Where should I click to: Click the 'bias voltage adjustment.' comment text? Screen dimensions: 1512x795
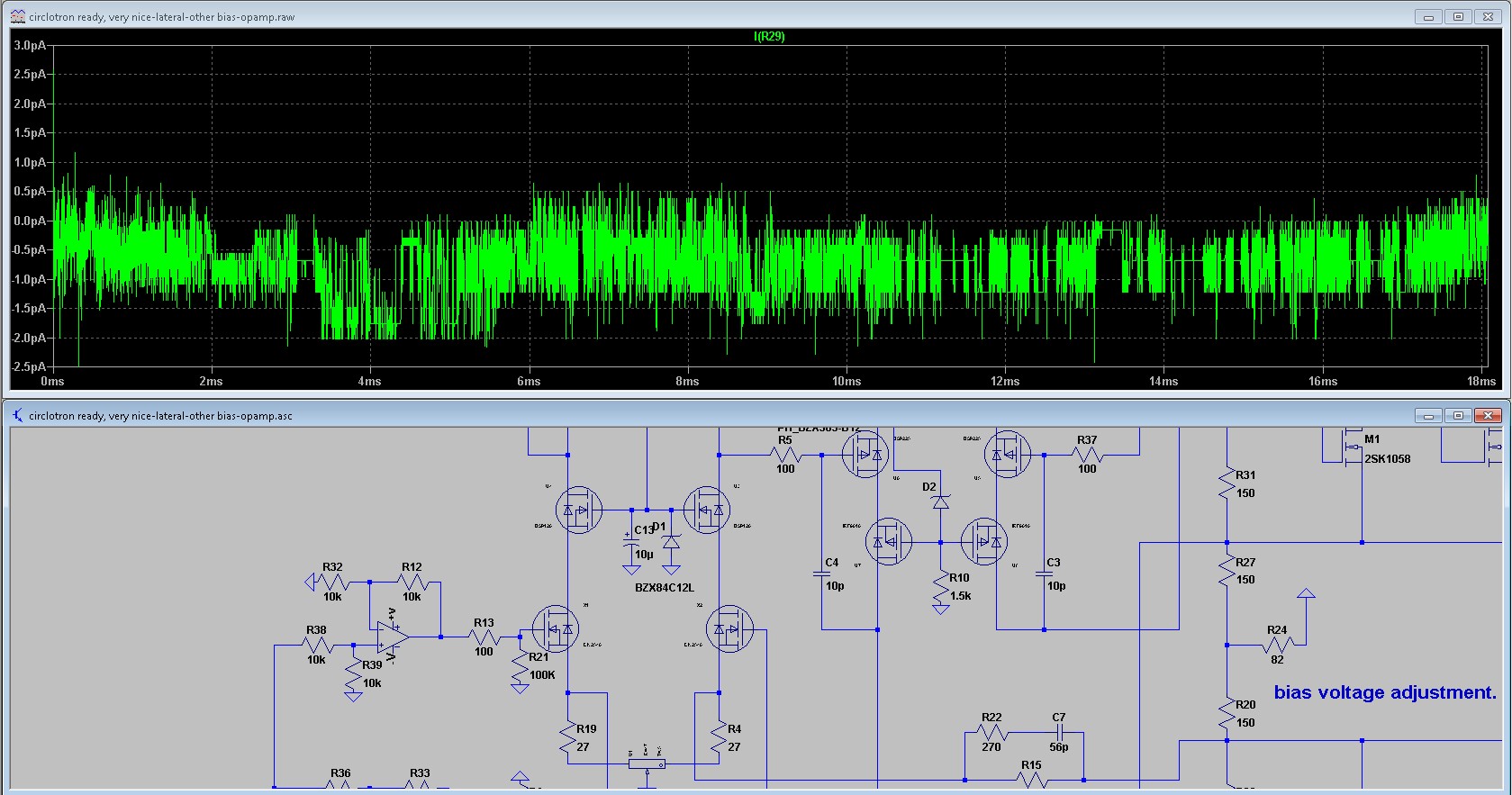click(x=1385, y=692)
